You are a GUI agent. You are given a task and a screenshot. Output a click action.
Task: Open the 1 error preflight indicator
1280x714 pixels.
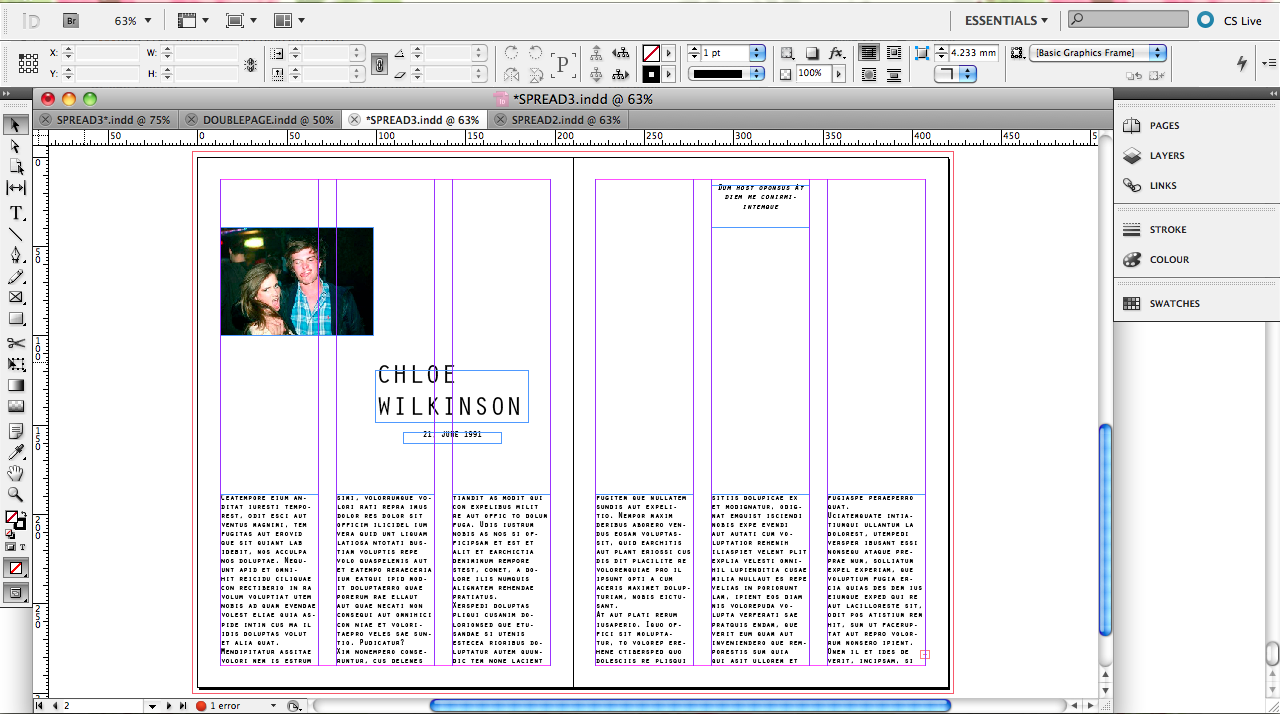pyautogui.click(x=225, y=705)
